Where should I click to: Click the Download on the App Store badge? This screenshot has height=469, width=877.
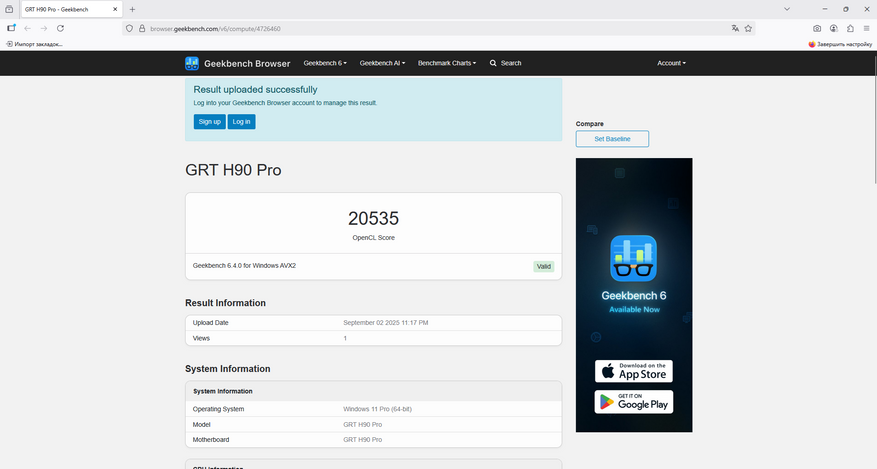634,371
